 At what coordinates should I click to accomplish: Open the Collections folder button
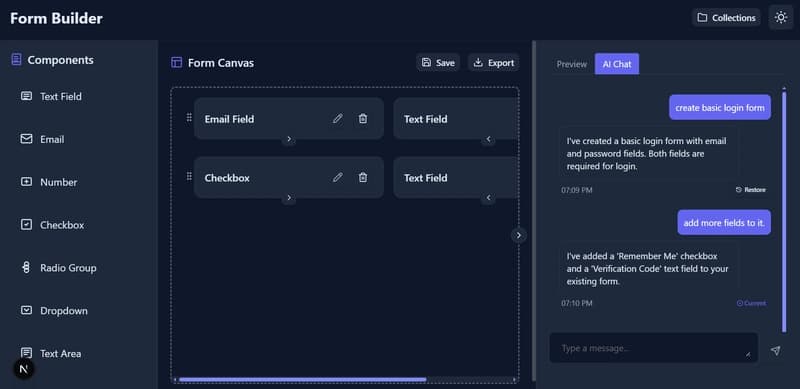726,17
